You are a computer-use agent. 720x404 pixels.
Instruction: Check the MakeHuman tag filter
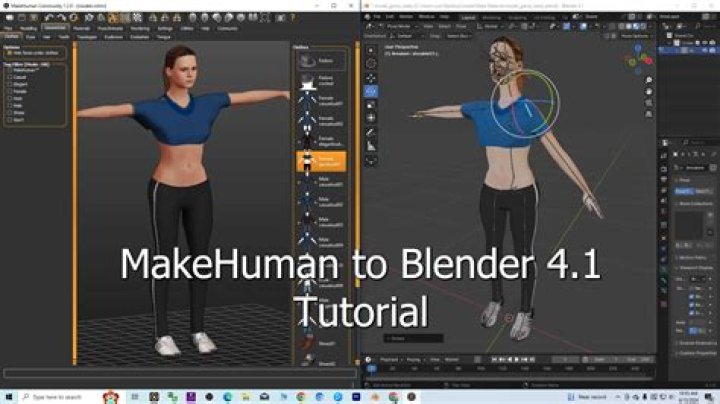[10, 71]
